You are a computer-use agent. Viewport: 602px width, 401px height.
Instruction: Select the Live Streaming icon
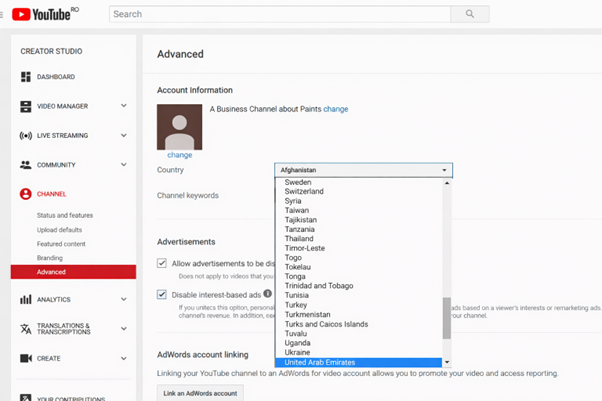(x=26, y=136)
